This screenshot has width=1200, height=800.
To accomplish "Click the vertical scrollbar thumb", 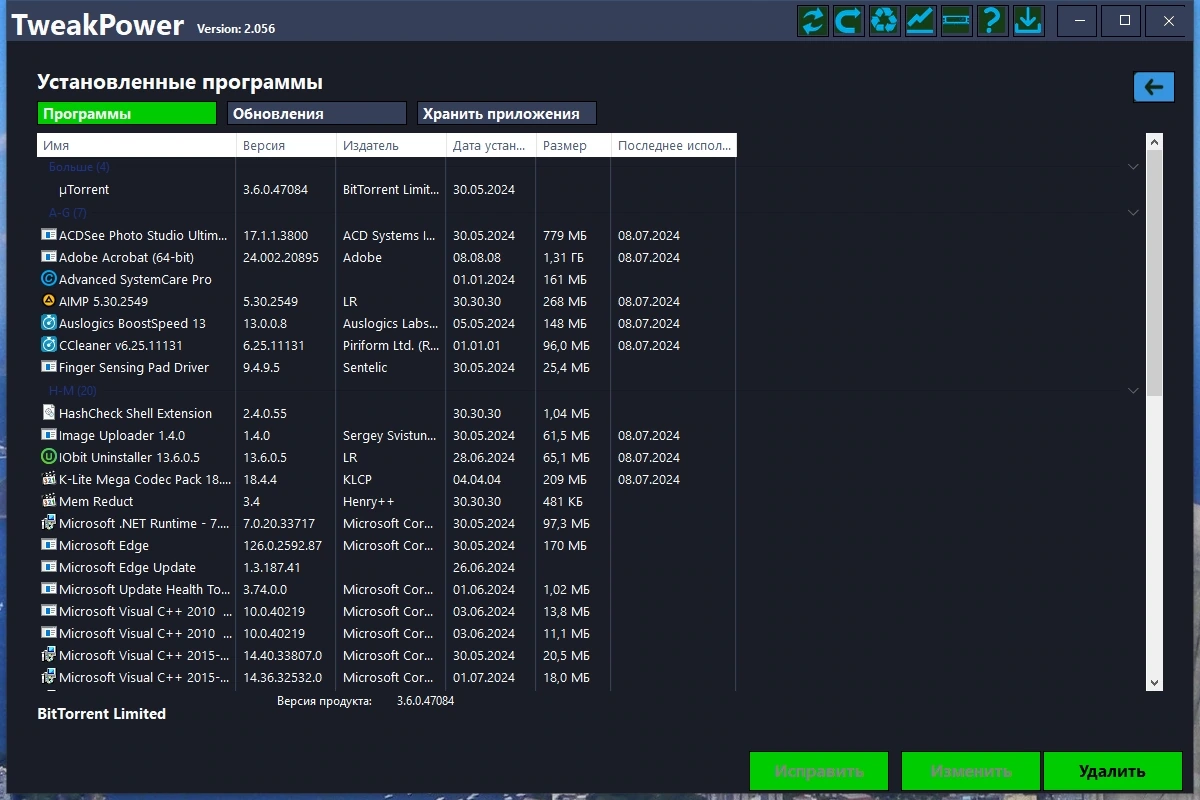I will click(1154, 274).
